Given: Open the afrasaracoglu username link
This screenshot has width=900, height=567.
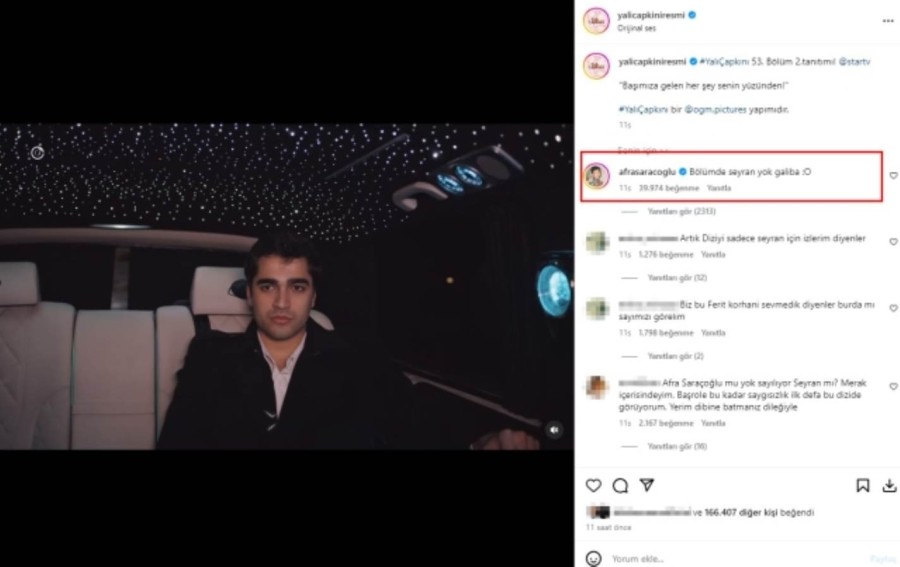Looking at the screenshot, I should pyautogui.click(x=647, y=172).
